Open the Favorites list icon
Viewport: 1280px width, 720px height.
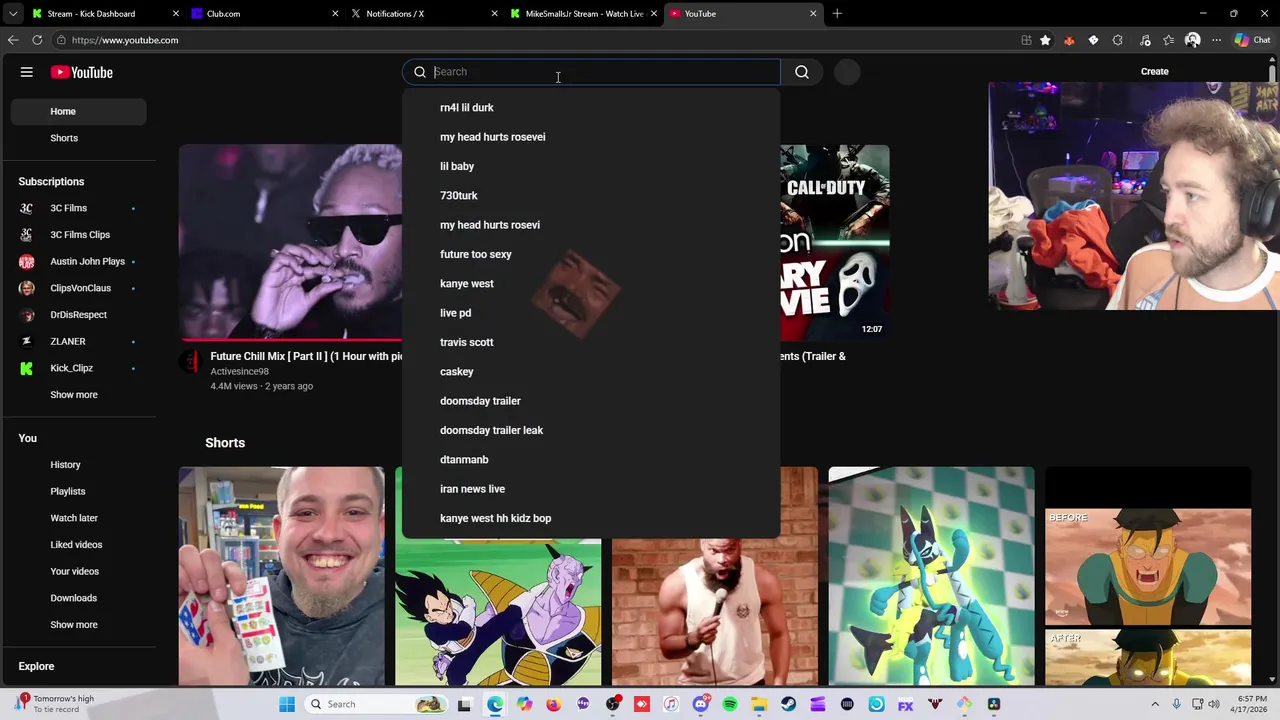click(x=1168, y=40)
